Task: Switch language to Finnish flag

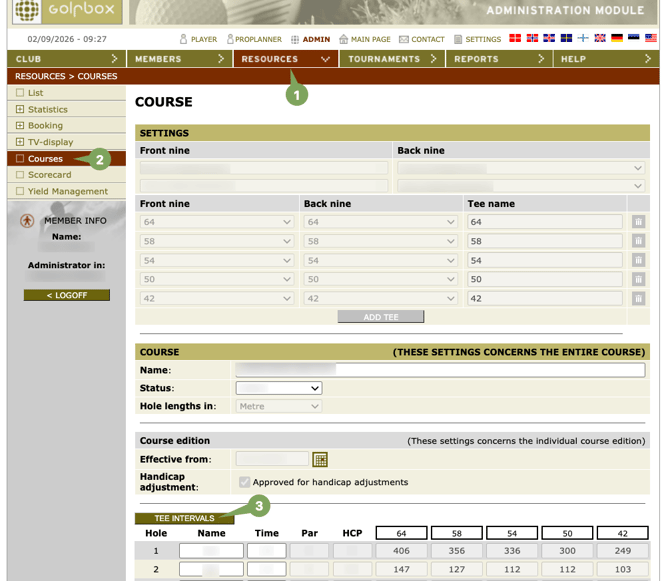Action: 583,38
